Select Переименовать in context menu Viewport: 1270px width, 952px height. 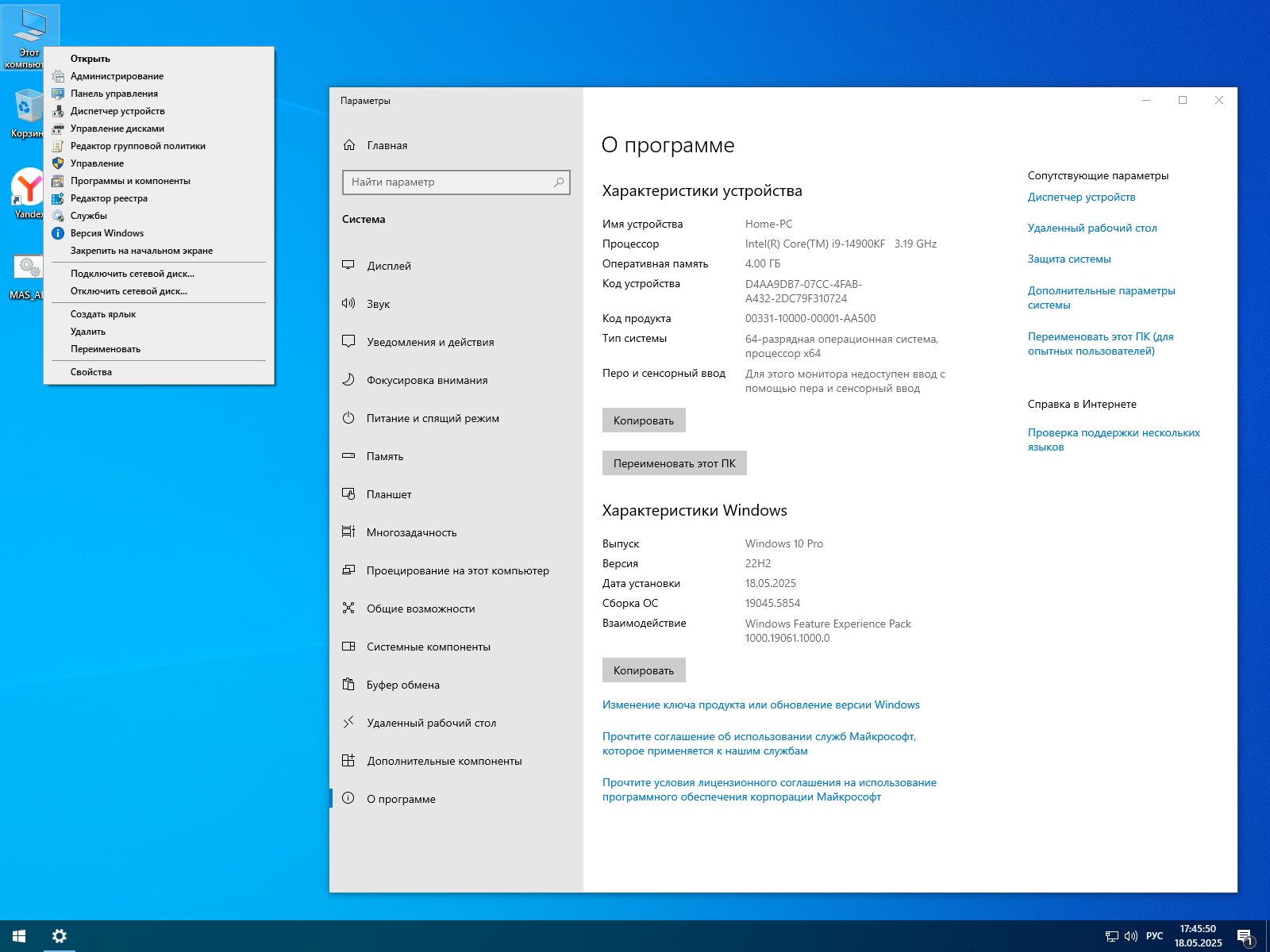tap(159, 349)
